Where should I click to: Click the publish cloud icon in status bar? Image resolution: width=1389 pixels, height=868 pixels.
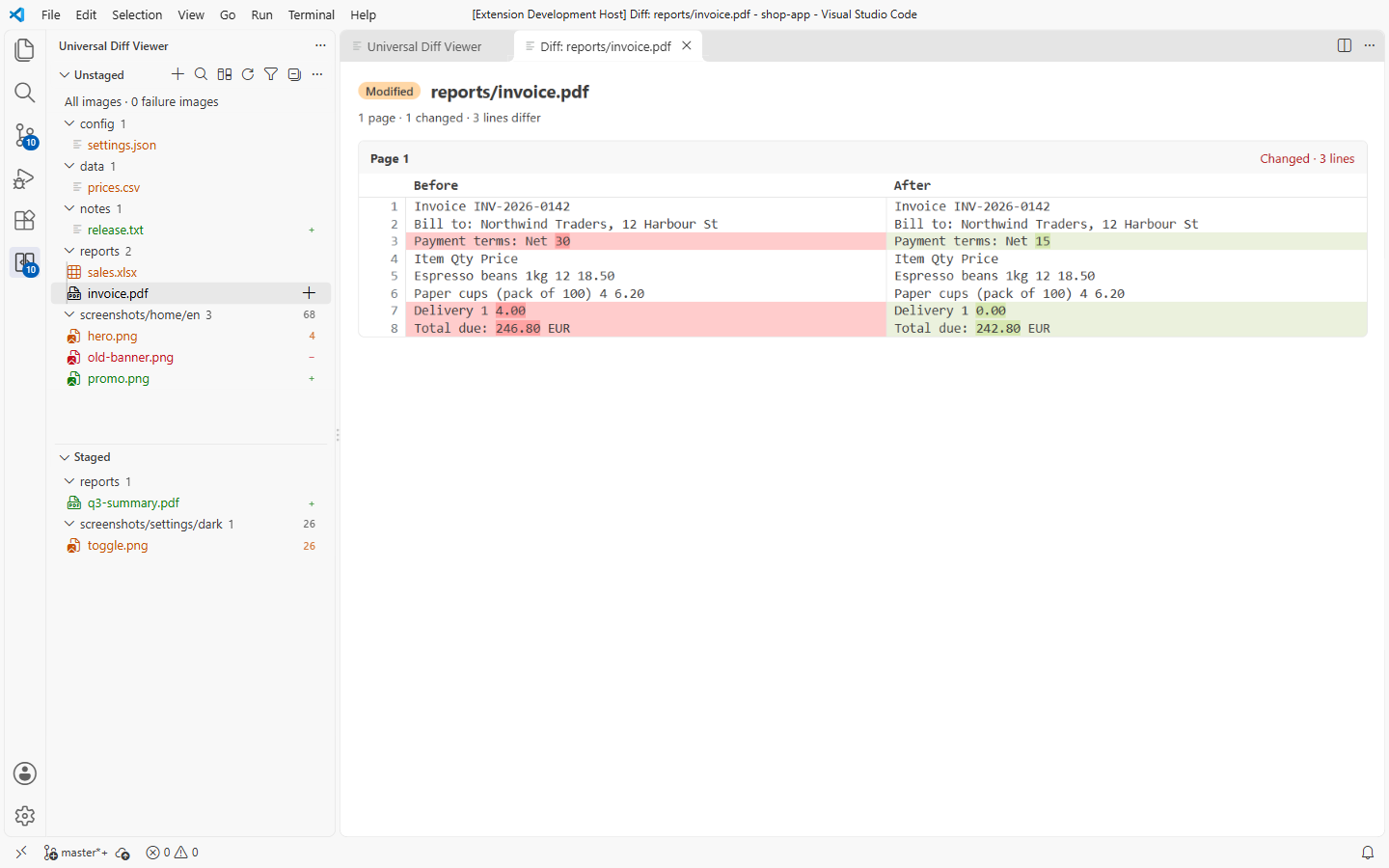click(123, 853)
